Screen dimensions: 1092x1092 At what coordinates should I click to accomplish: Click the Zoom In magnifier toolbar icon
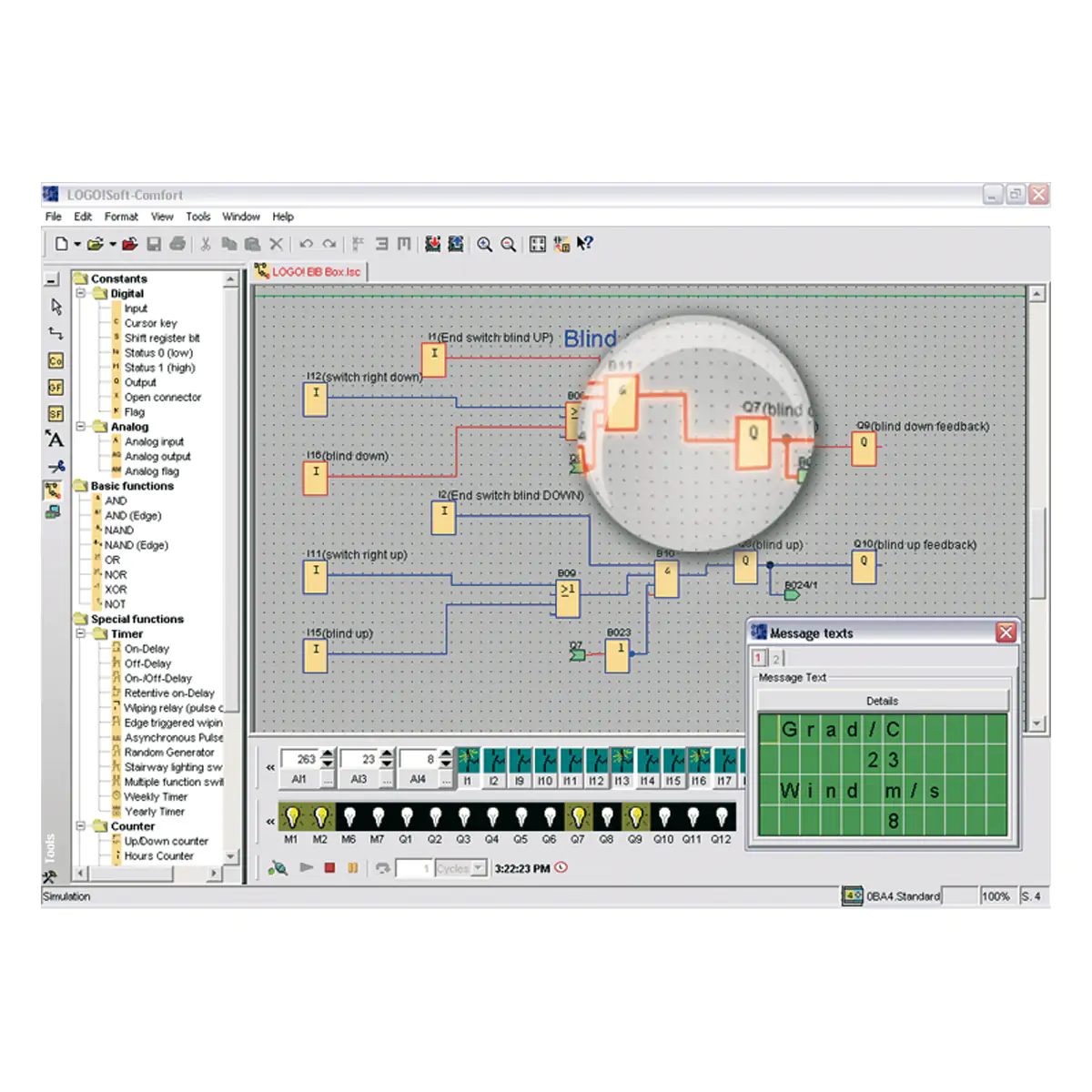coord(485,244)
